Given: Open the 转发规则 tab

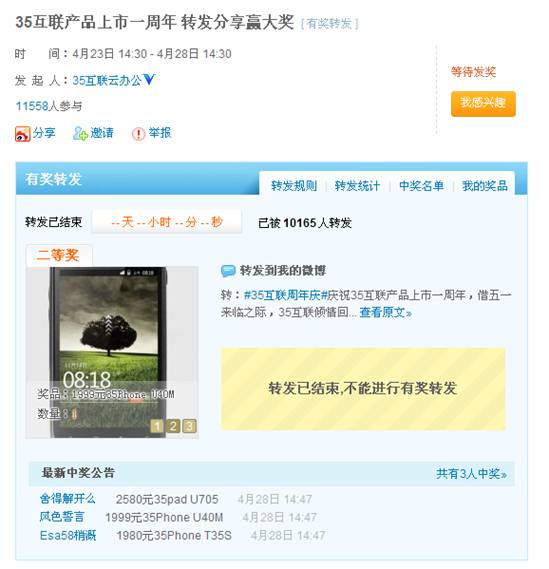Looking at the screenshot, I should pos(294,186).
